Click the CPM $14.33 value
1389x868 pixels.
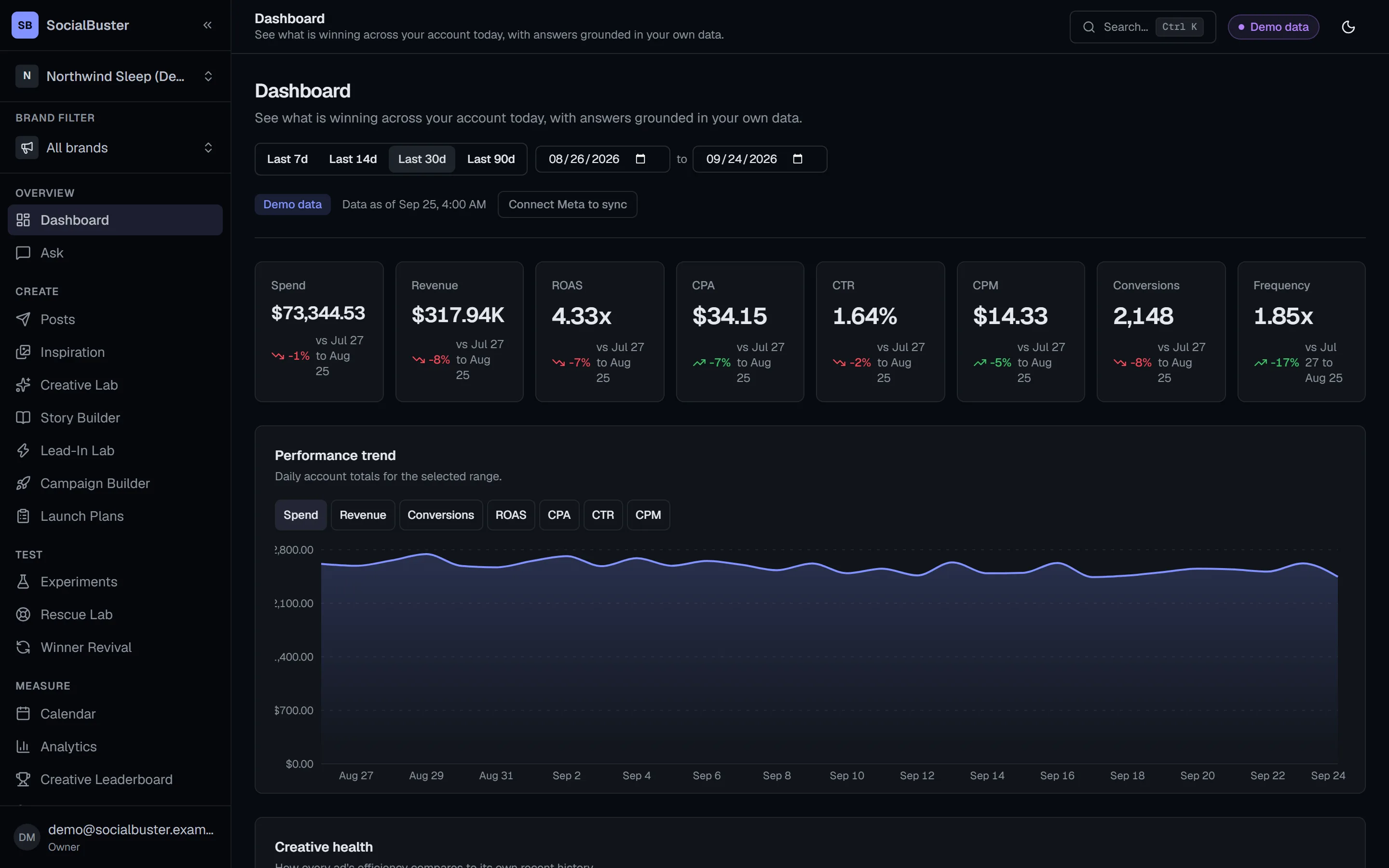[1010, 316]
